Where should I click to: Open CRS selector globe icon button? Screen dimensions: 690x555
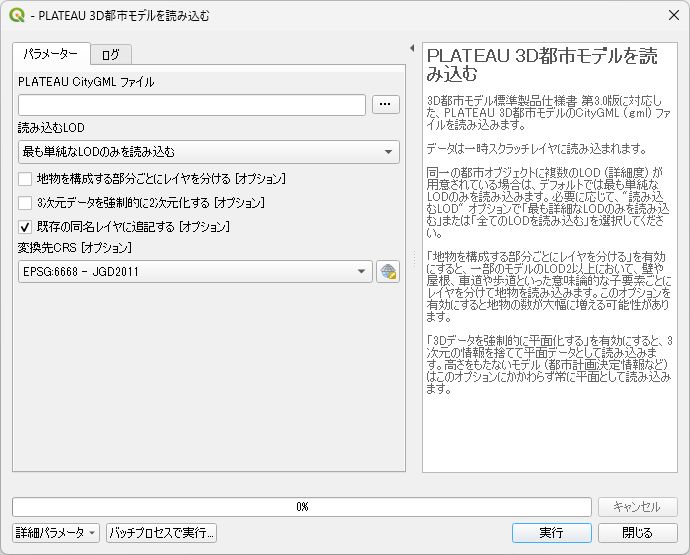click(x=388, y=272)
